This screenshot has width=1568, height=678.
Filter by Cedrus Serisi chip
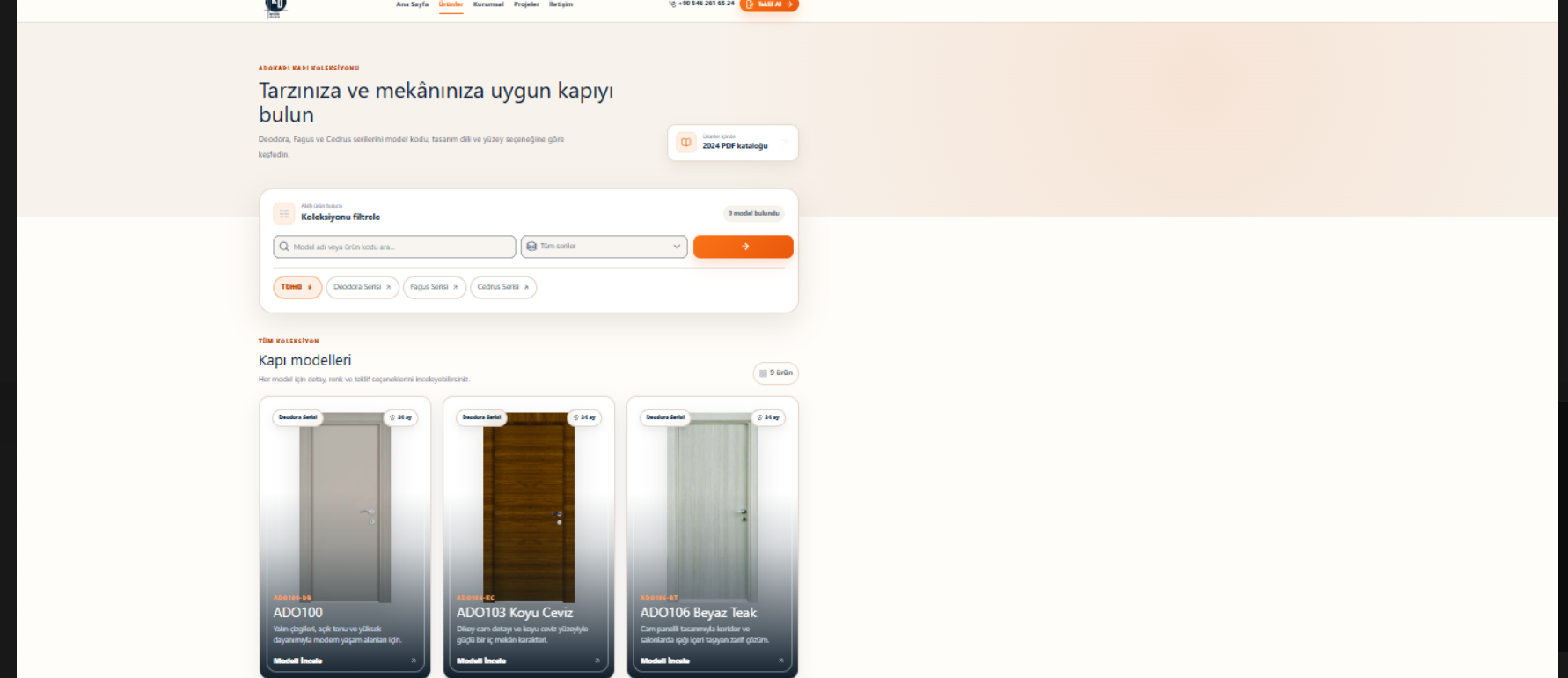[503, 287]
